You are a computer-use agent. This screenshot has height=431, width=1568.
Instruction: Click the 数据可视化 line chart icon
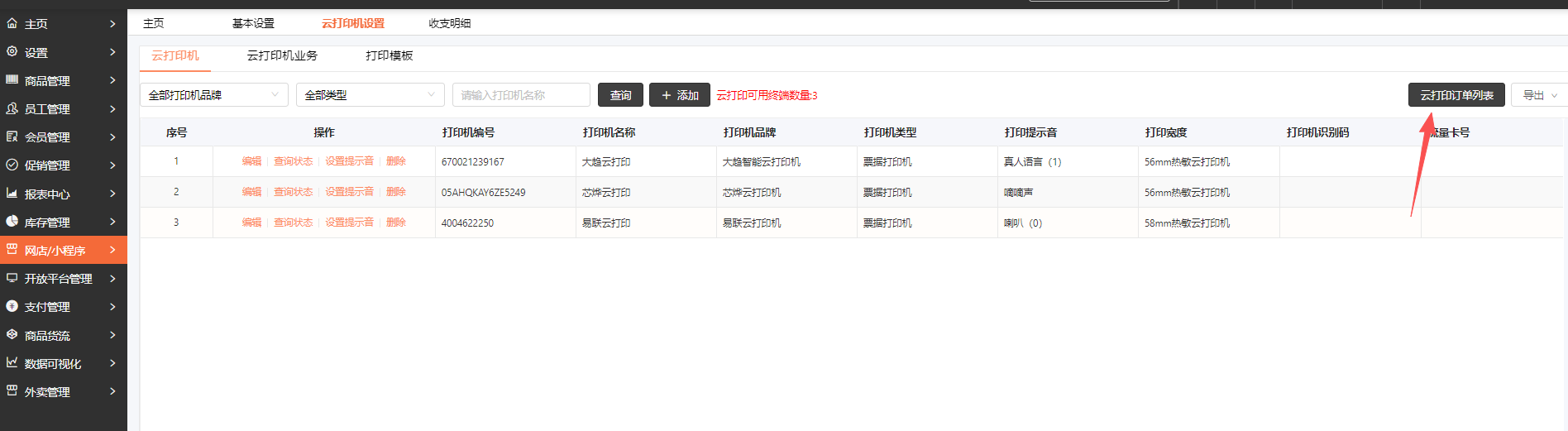click(x=12, y=363)
